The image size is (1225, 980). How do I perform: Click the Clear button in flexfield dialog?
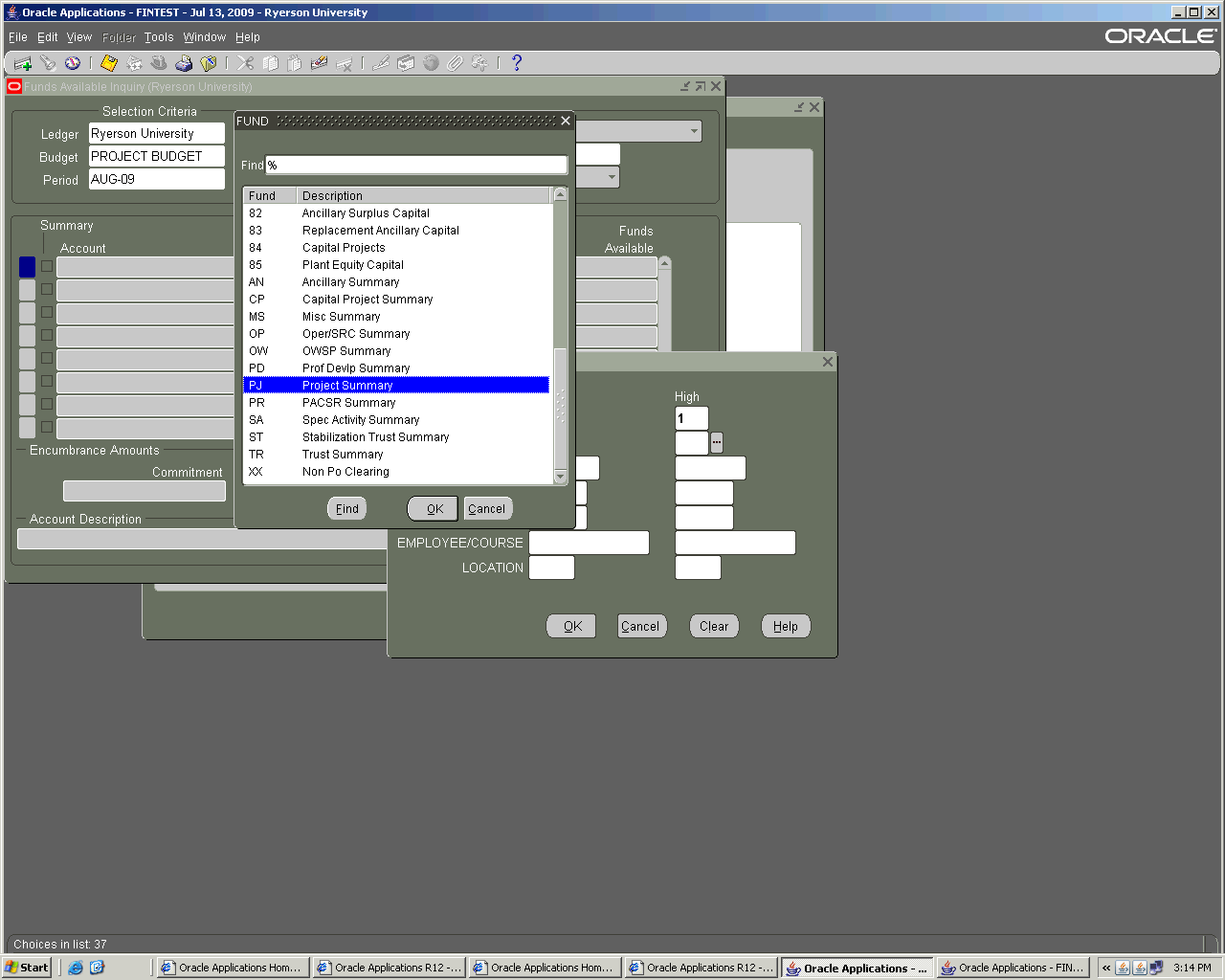pyautogui.click(x=714, y=627)
